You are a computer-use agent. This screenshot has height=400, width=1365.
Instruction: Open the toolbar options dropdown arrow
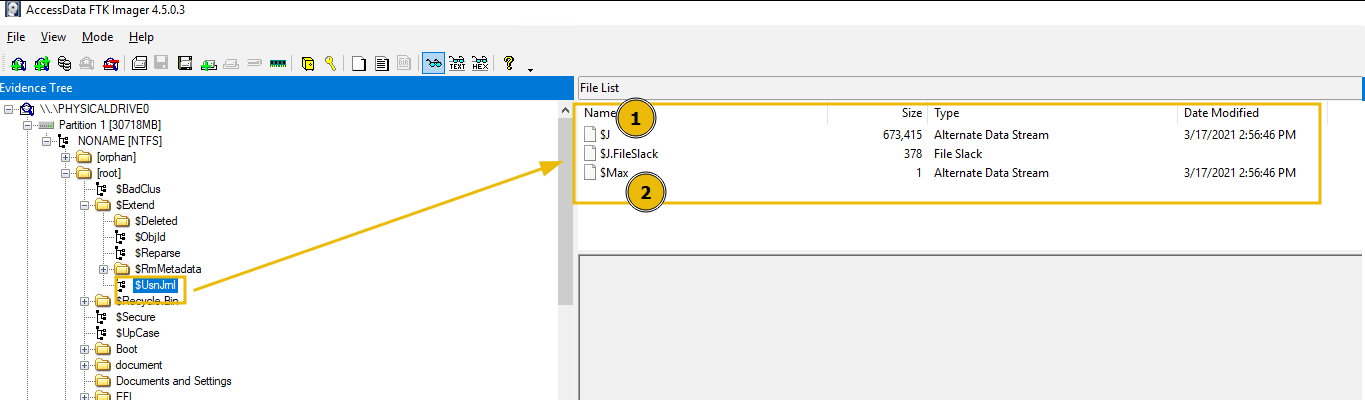coord(530,68)
